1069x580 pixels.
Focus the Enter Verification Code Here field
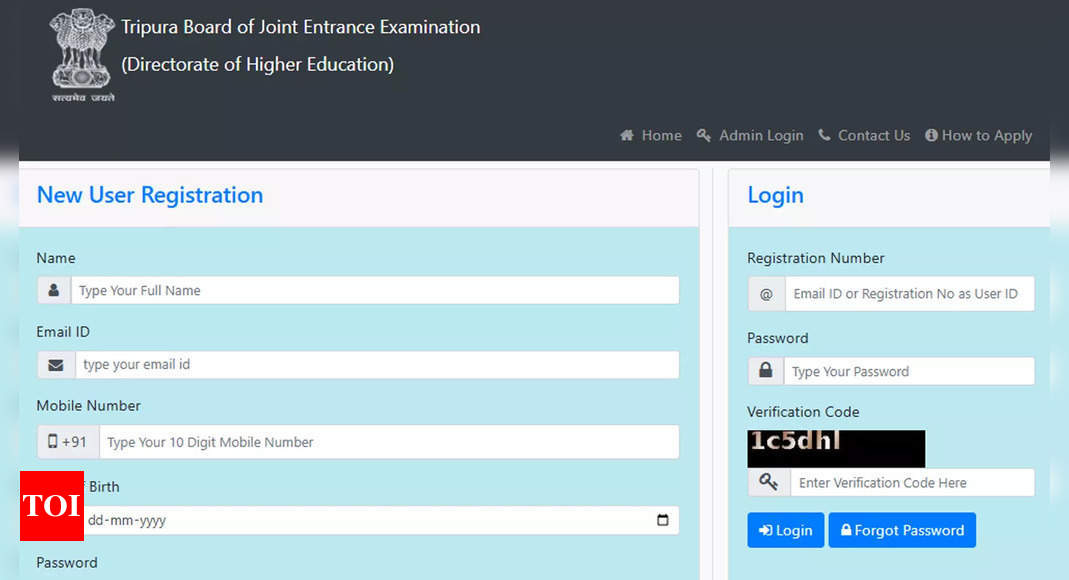pos(912,482)
